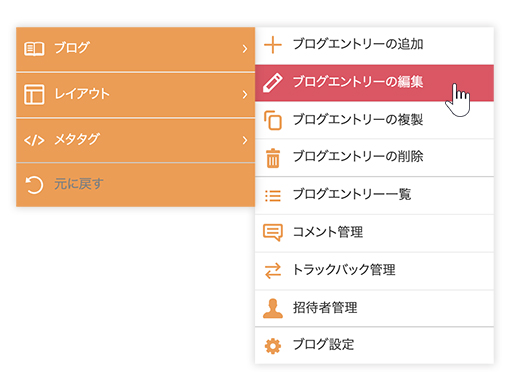This screenshot has height=382, width=511.
Task: Click 元に戻す label
Action: pyautogui.click(x=79, y=184)
